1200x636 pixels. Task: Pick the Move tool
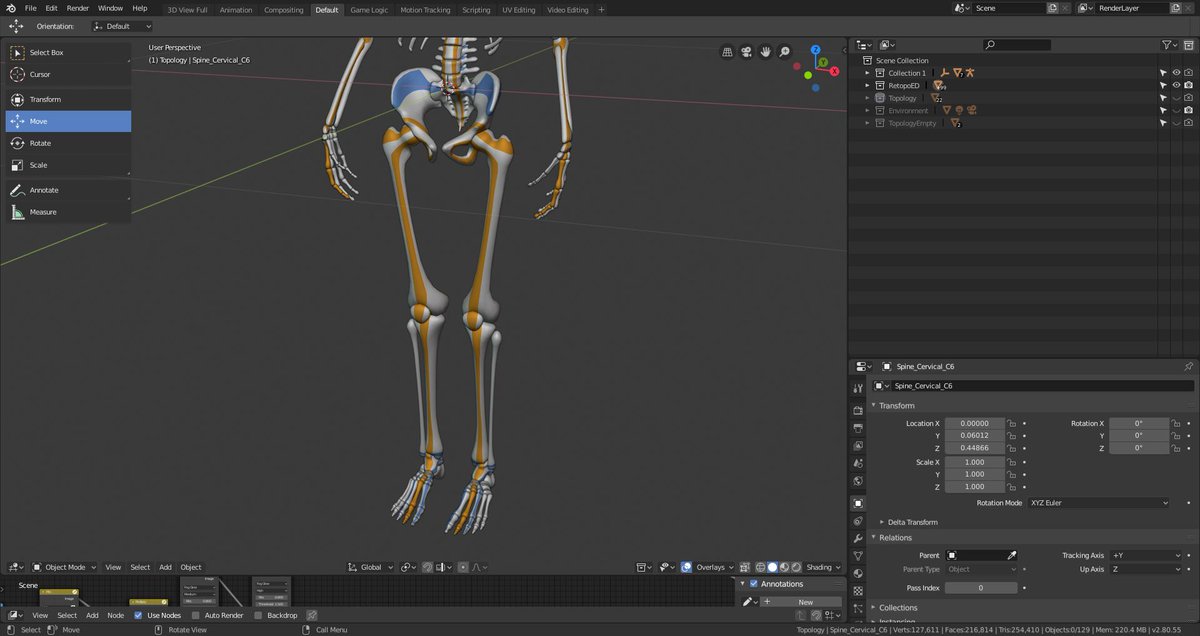coord(68,121)
